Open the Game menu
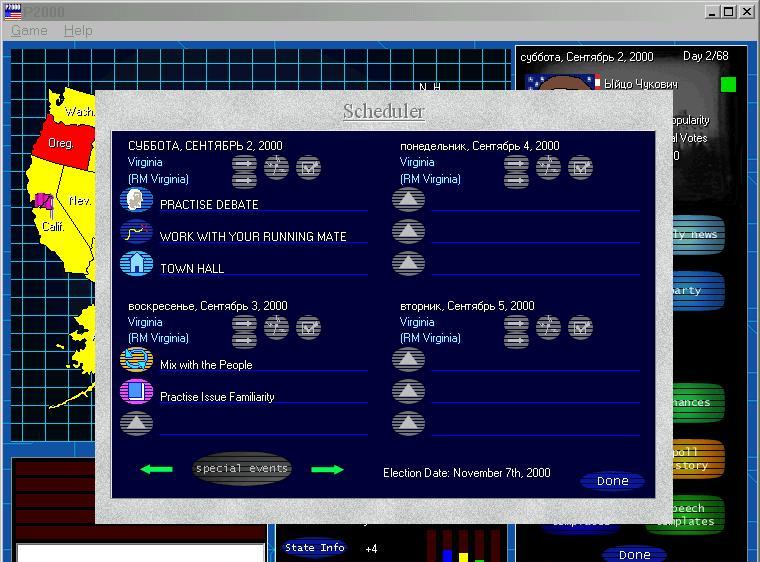 coord(29,31)
